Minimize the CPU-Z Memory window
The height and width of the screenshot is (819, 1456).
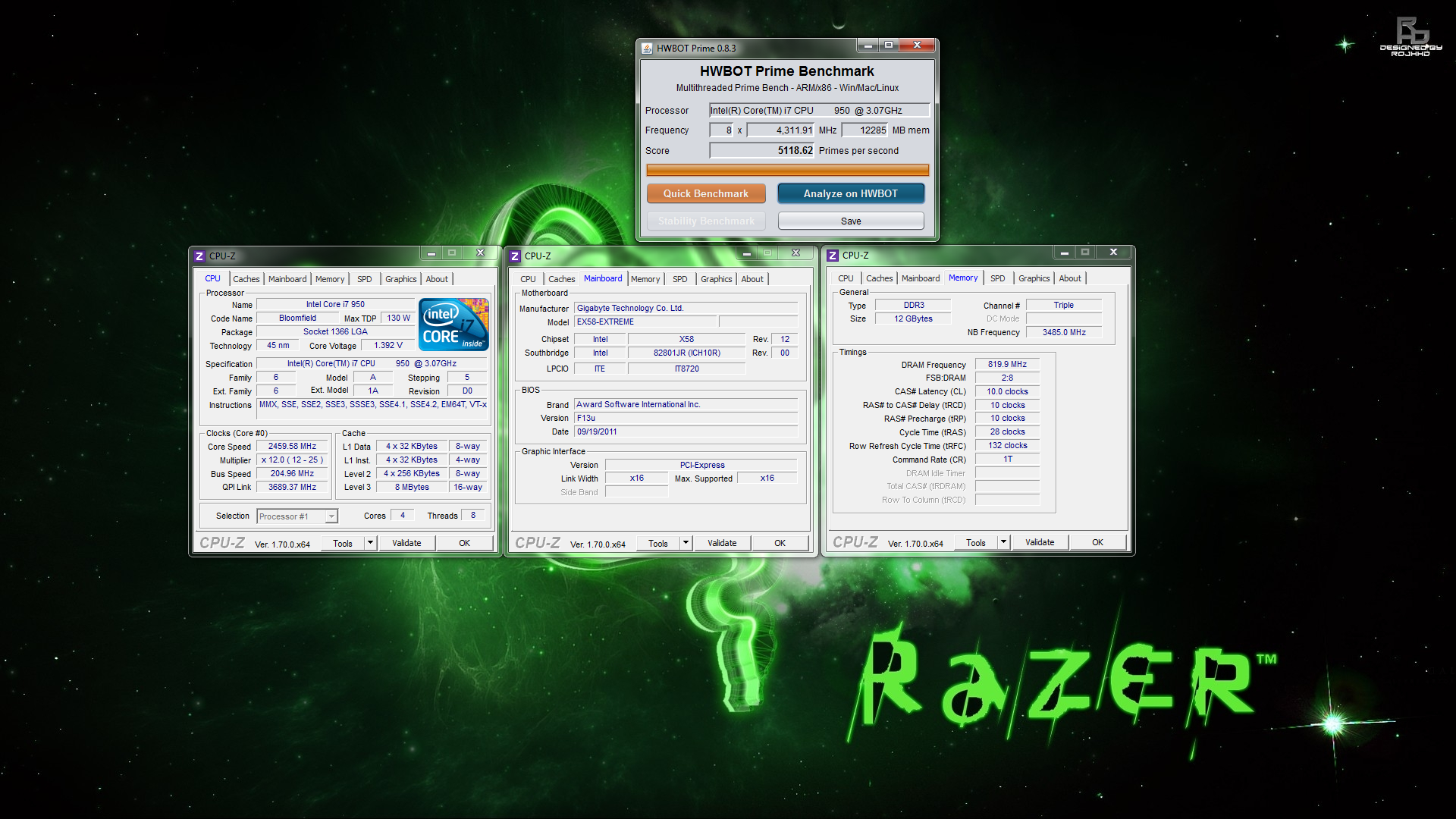(x=1064, y=253)
